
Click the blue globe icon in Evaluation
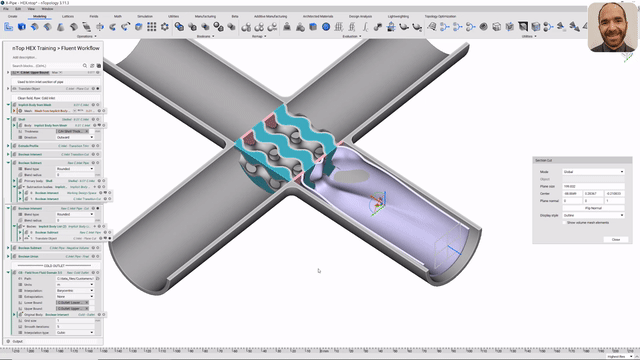point(326,27)
